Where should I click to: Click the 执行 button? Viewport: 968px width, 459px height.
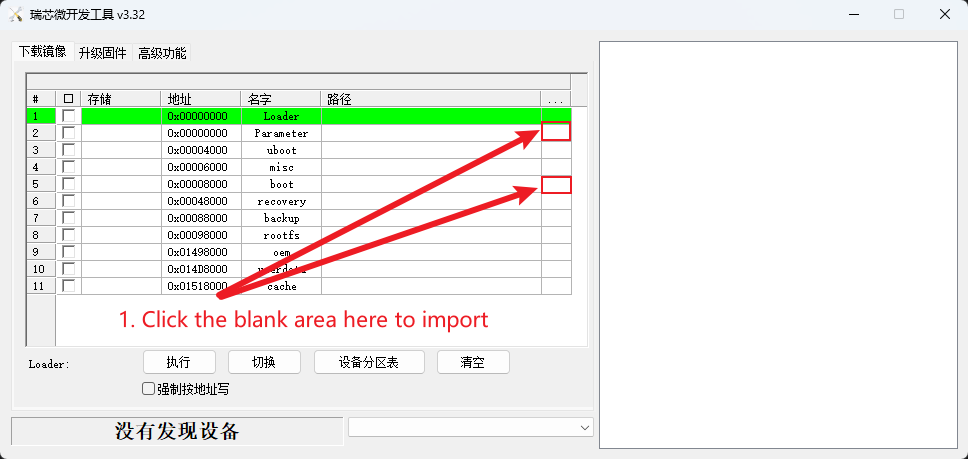179,362
